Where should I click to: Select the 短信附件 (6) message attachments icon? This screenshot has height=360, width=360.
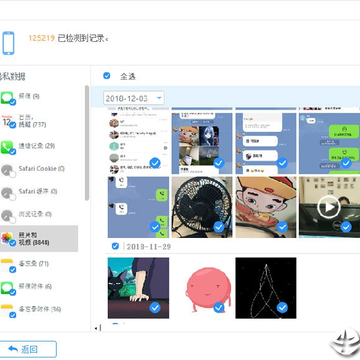[x=7, y=287]
